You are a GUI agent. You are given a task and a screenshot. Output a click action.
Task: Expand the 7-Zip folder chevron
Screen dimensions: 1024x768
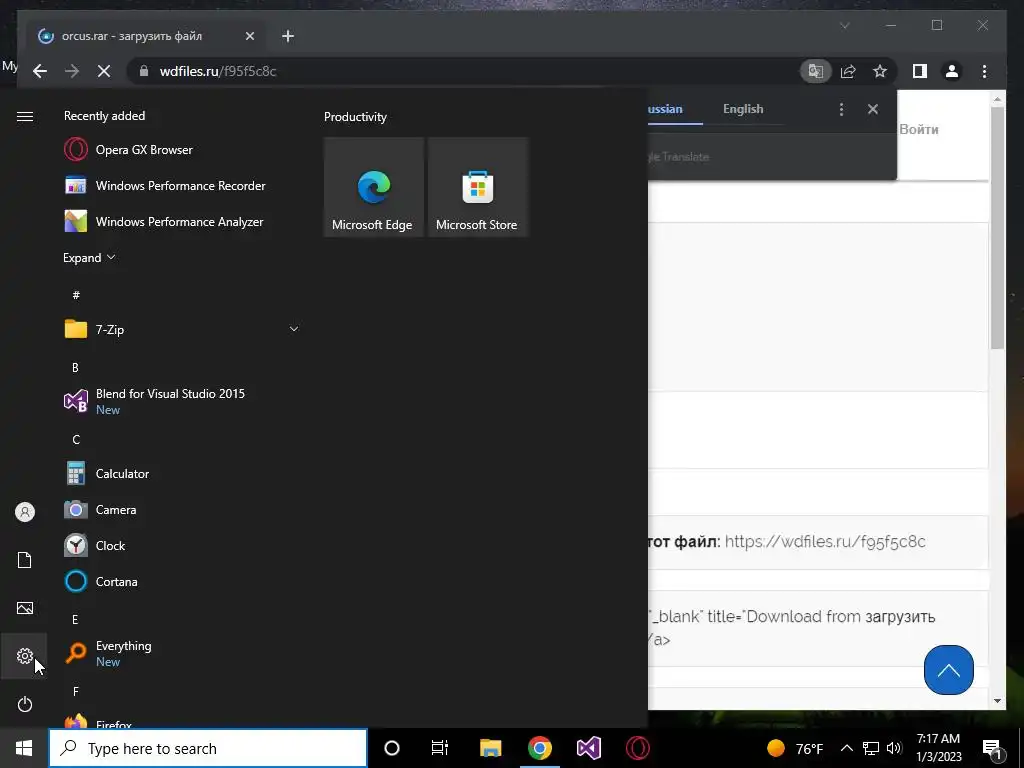294,329
